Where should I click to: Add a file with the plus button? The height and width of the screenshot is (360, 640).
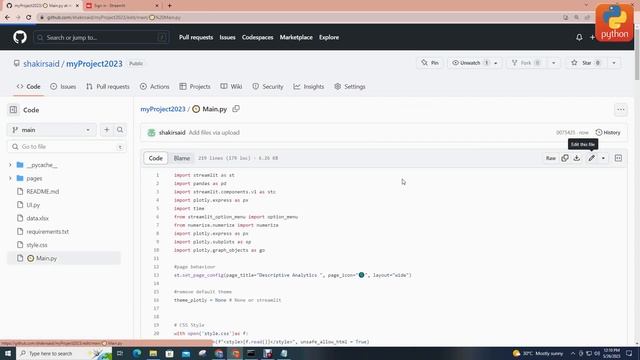[x=107, y=130]
